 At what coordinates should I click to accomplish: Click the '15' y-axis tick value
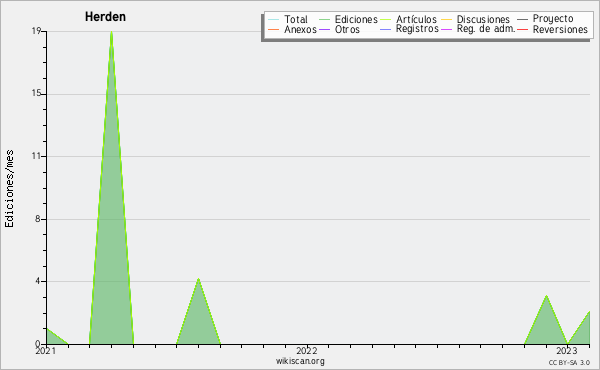36,93
